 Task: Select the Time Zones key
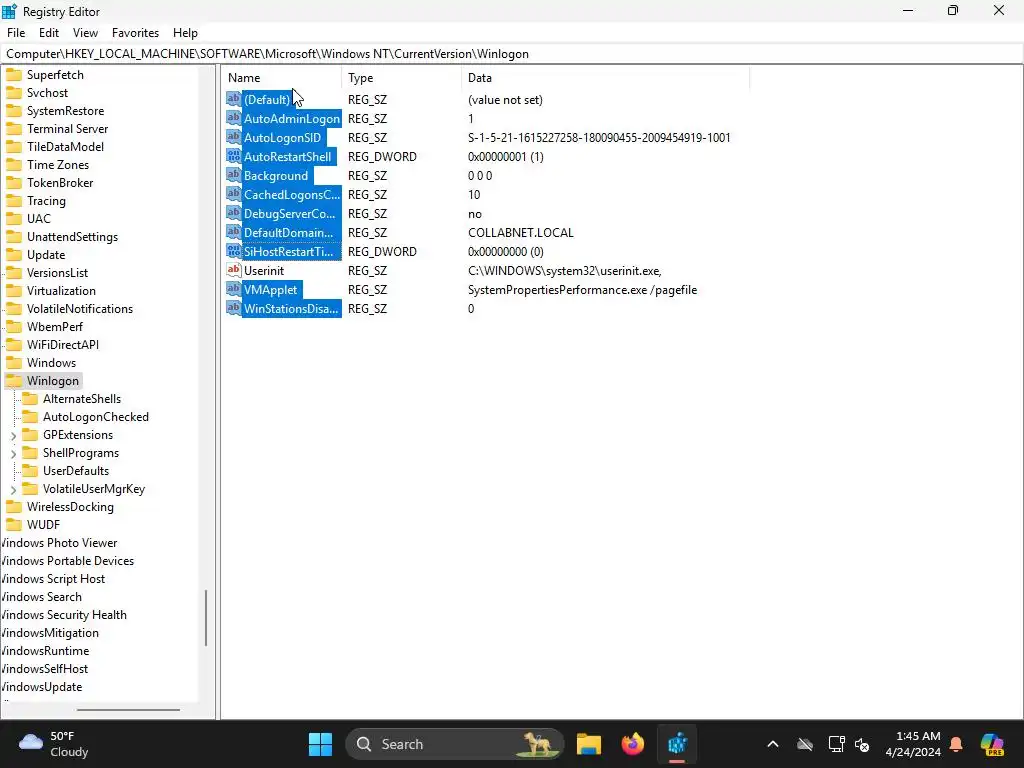[x=57, y=165]
